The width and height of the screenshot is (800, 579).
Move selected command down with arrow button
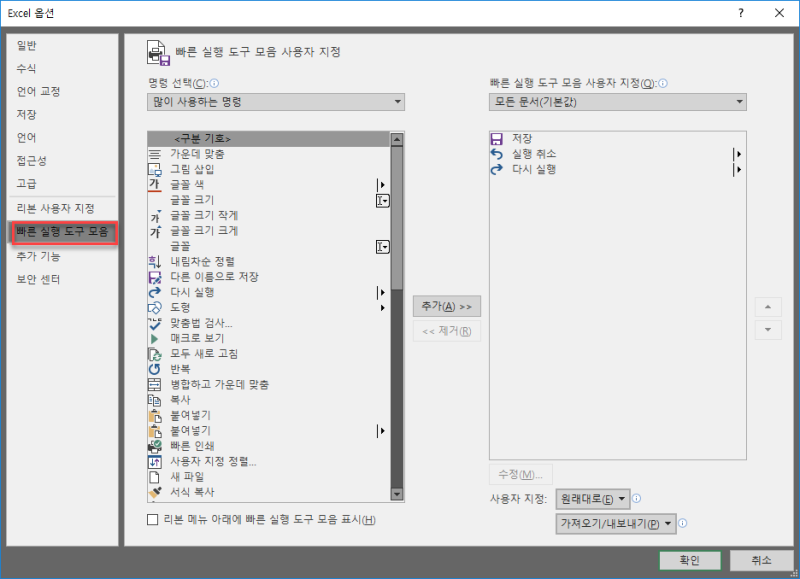[x=768, y=330]
